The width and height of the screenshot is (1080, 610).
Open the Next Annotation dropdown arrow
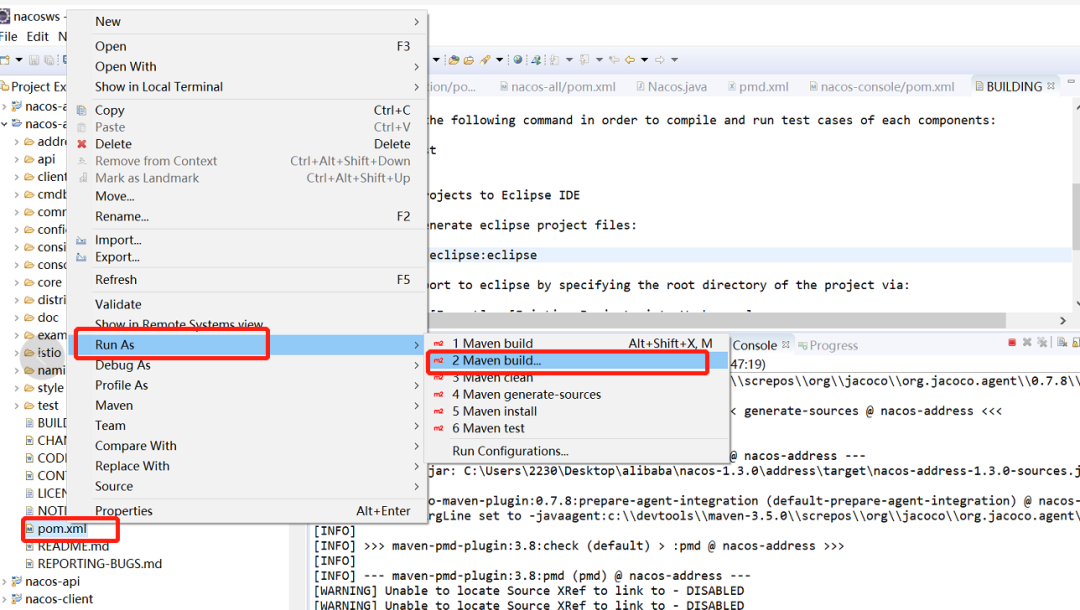click(x=569, y=60)
